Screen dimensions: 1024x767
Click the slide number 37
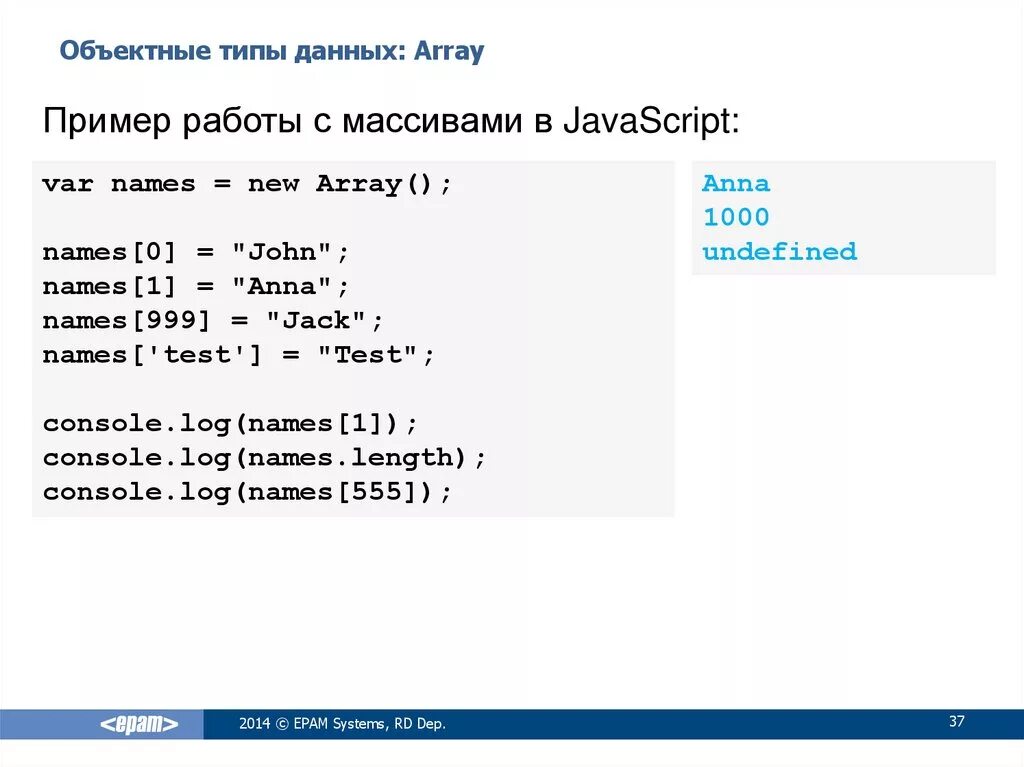coord(957,721)
